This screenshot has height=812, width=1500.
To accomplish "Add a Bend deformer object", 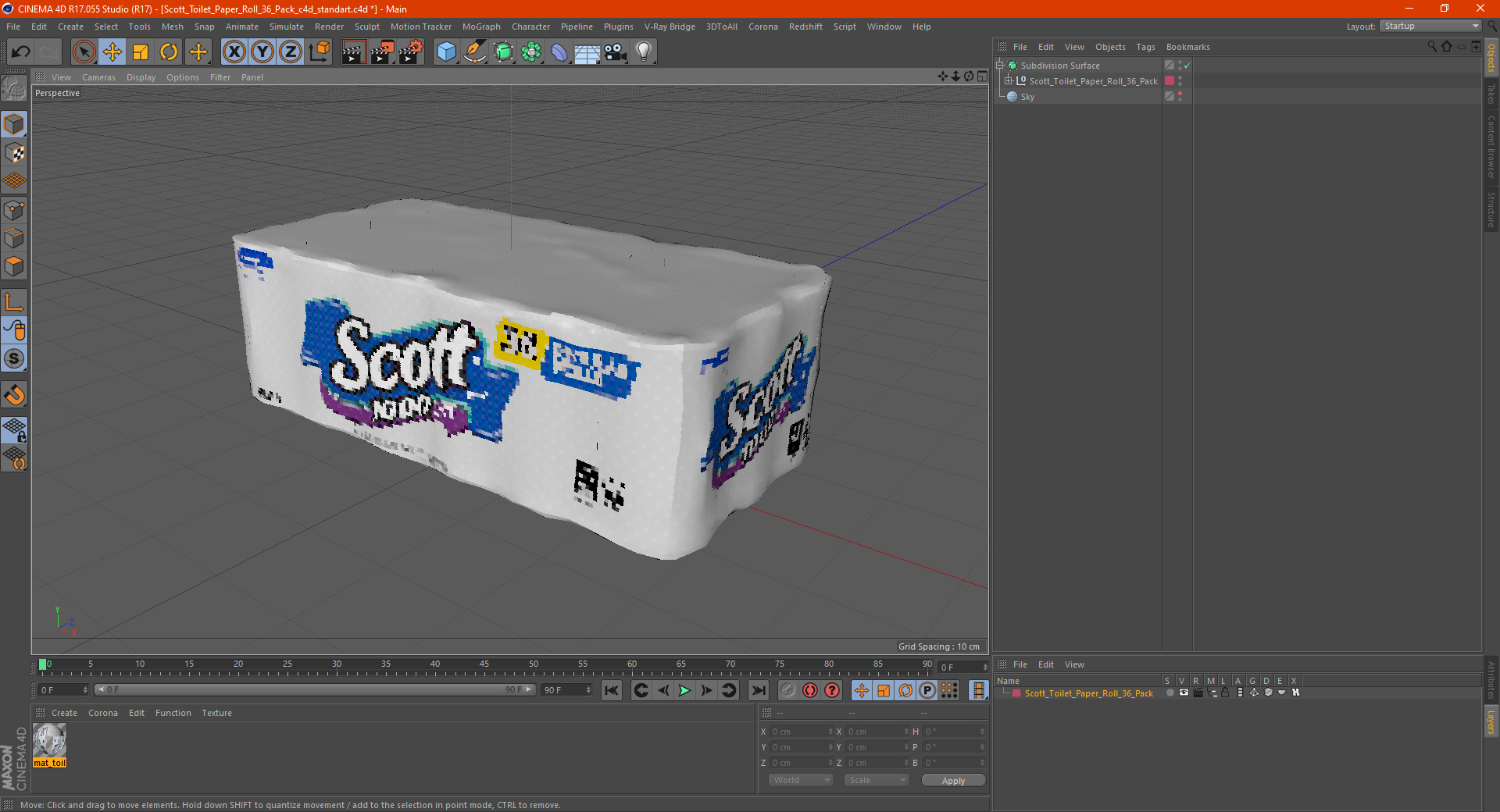I will (x=559, y=52).
